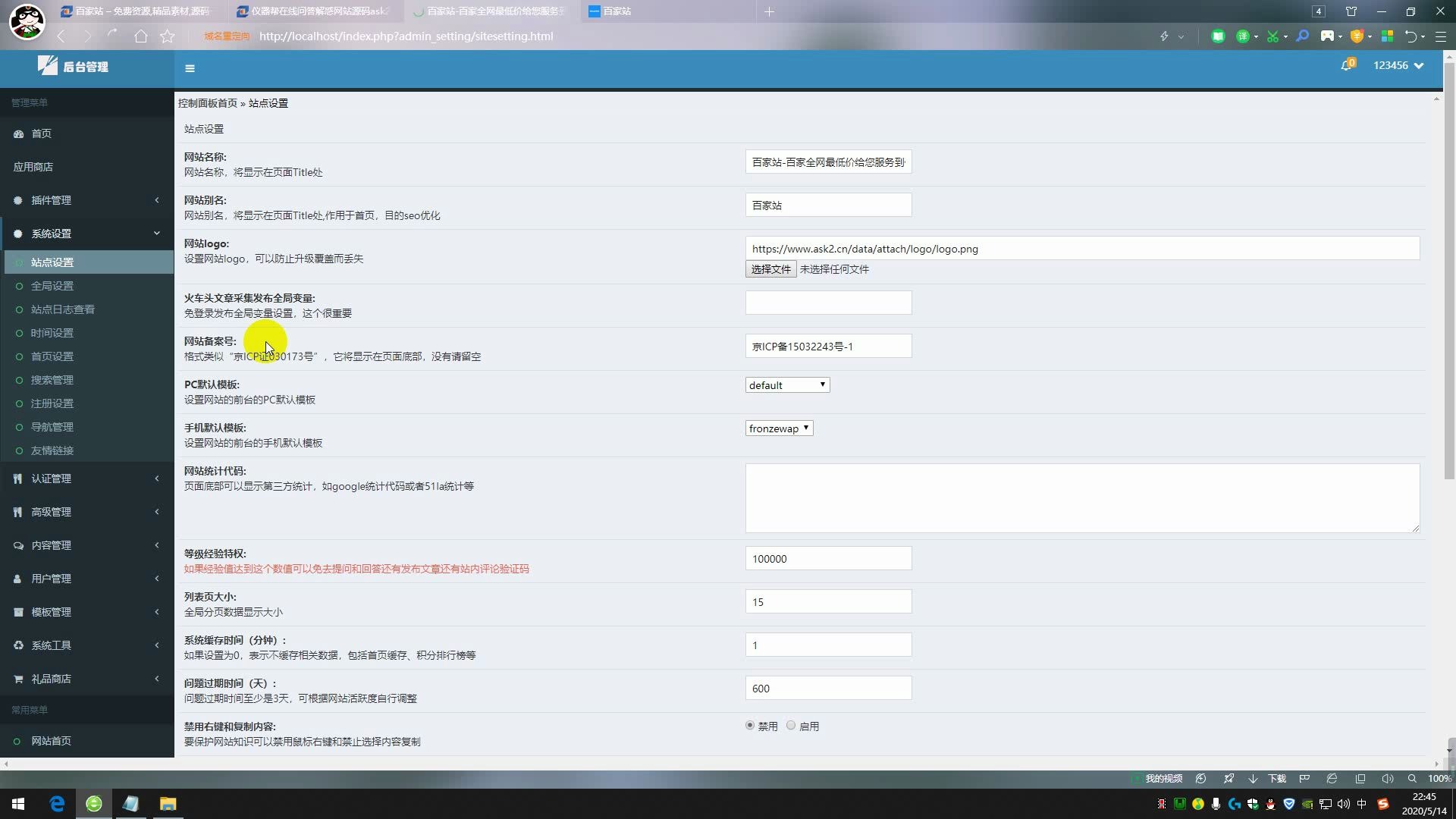Bookmark page with the star icon
Screen dimensions: 1456x819
point(168,36)
